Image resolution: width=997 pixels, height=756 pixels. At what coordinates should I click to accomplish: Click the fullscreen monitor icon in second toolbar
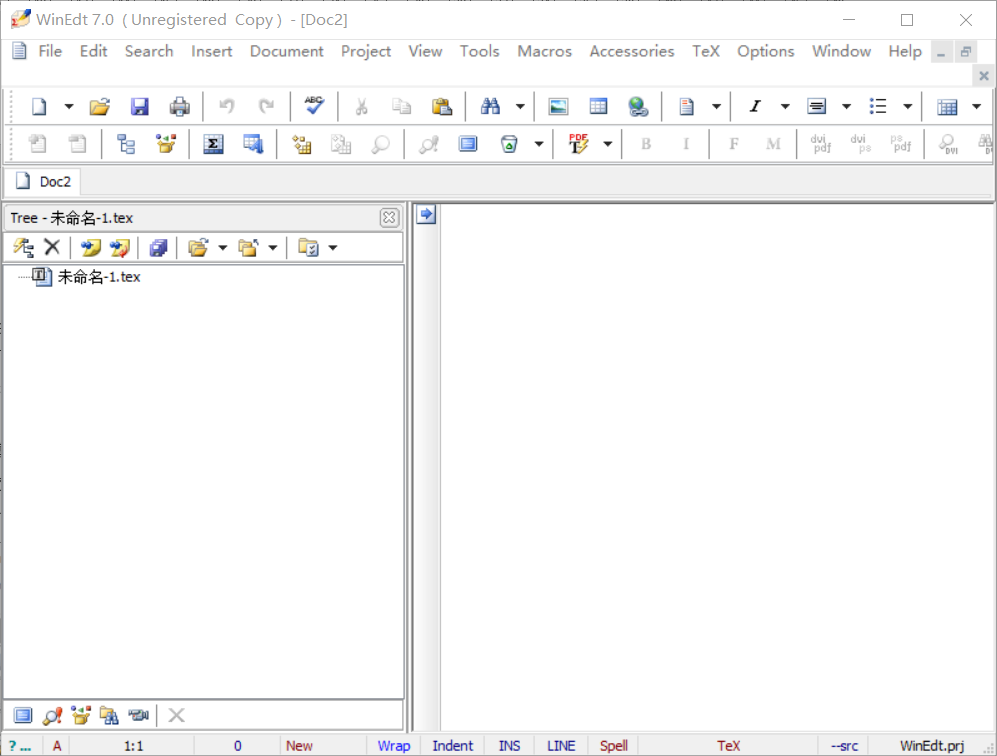coord(468,144)
